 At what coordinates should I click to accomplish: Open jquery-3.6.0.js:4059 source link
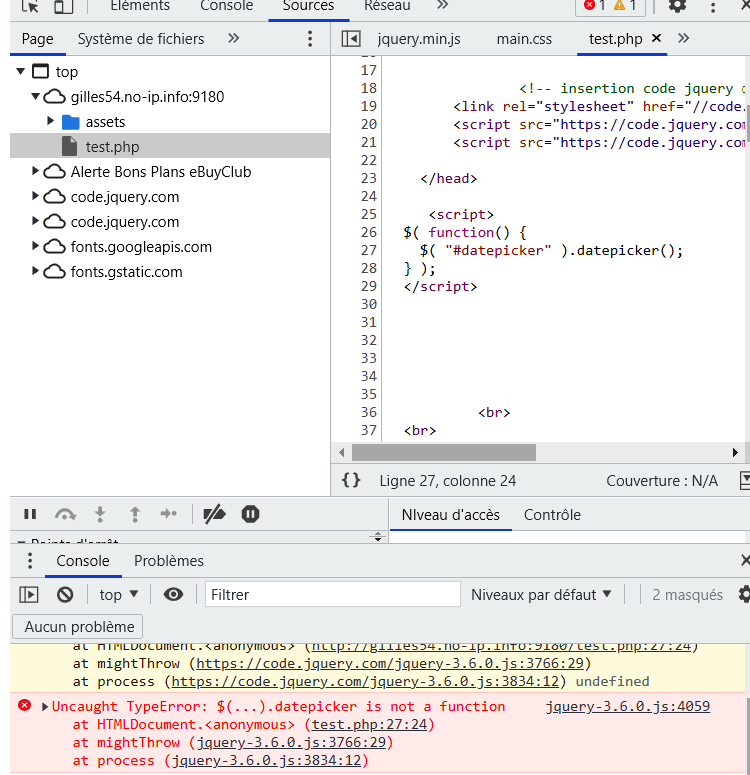pyautogui.click(x=627, y=706)
